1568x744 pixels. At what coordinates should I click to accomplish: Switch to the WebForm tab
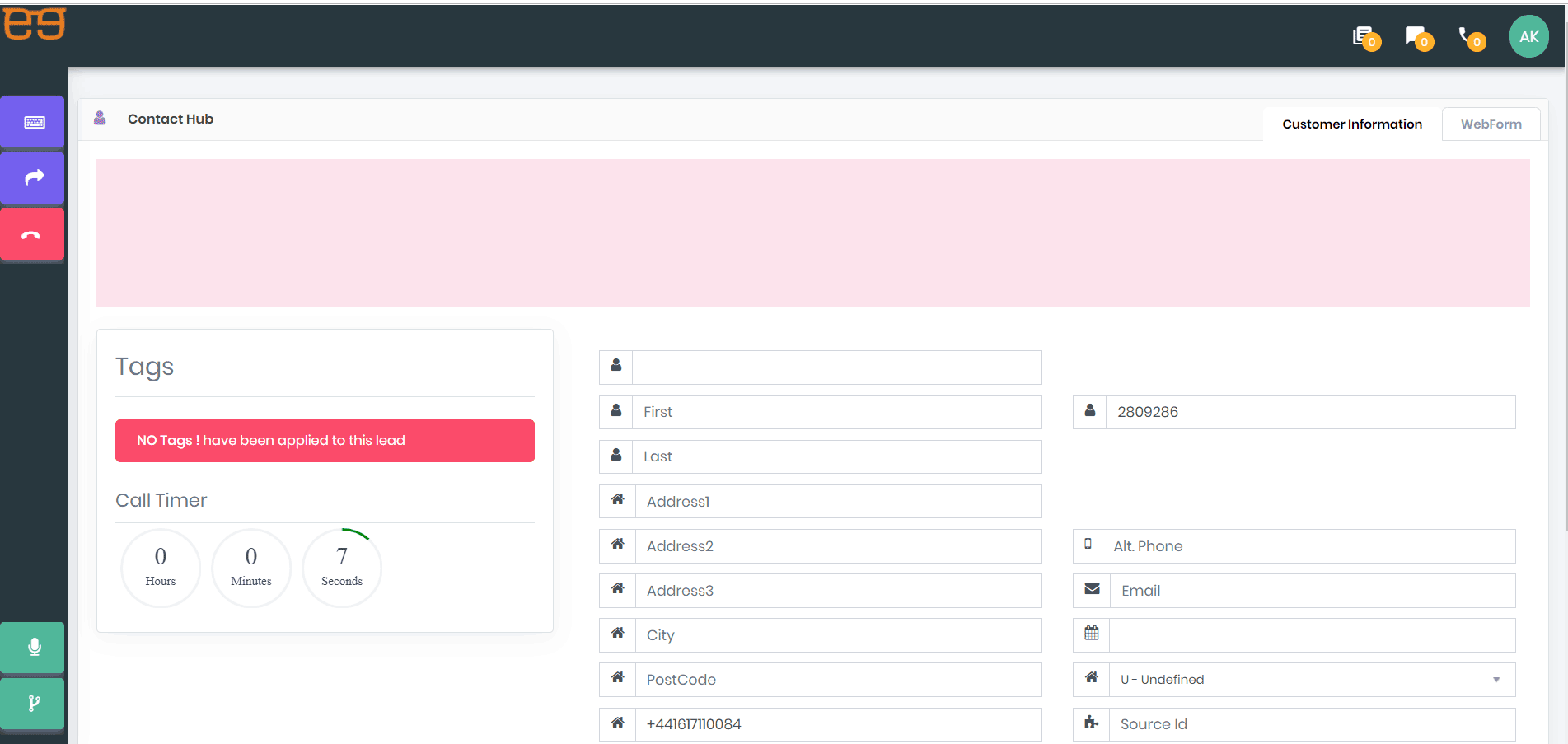1491,124
